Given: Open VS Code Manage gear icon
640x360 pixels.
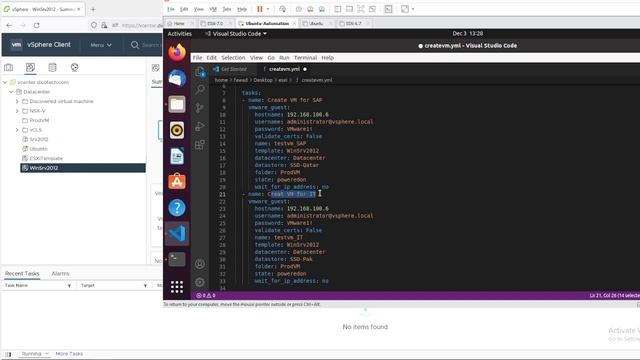Looking at the screenshot, I should click(x=200, y=282).
